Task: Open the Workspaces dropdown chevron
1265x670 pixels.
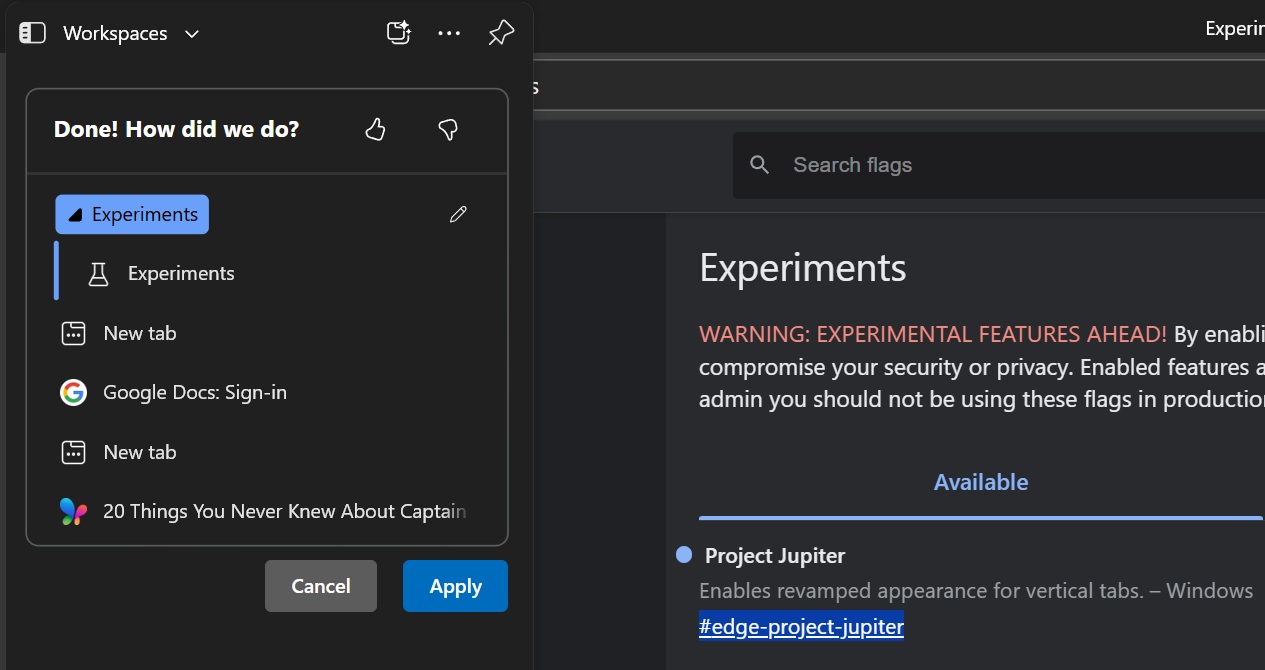Action: pos(191,33)
